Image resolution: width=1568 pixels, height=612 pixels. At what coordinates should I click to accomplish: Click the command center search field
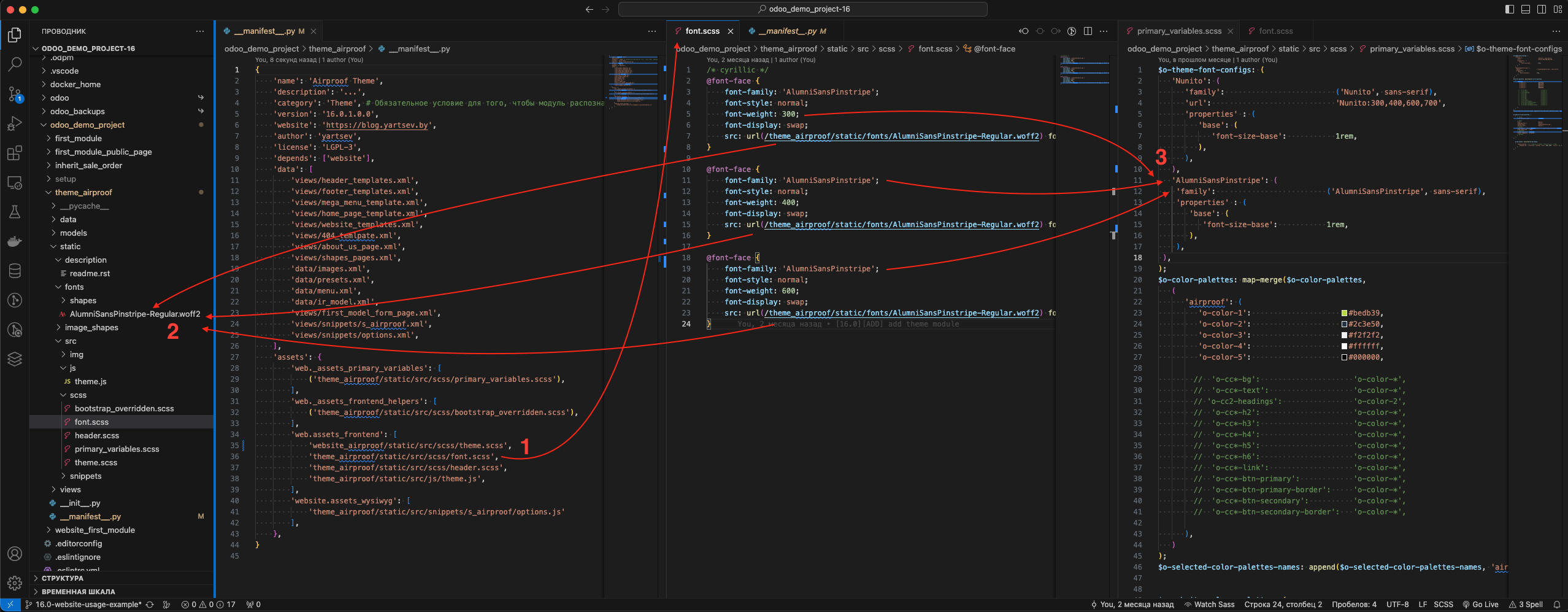click(802, 9)
